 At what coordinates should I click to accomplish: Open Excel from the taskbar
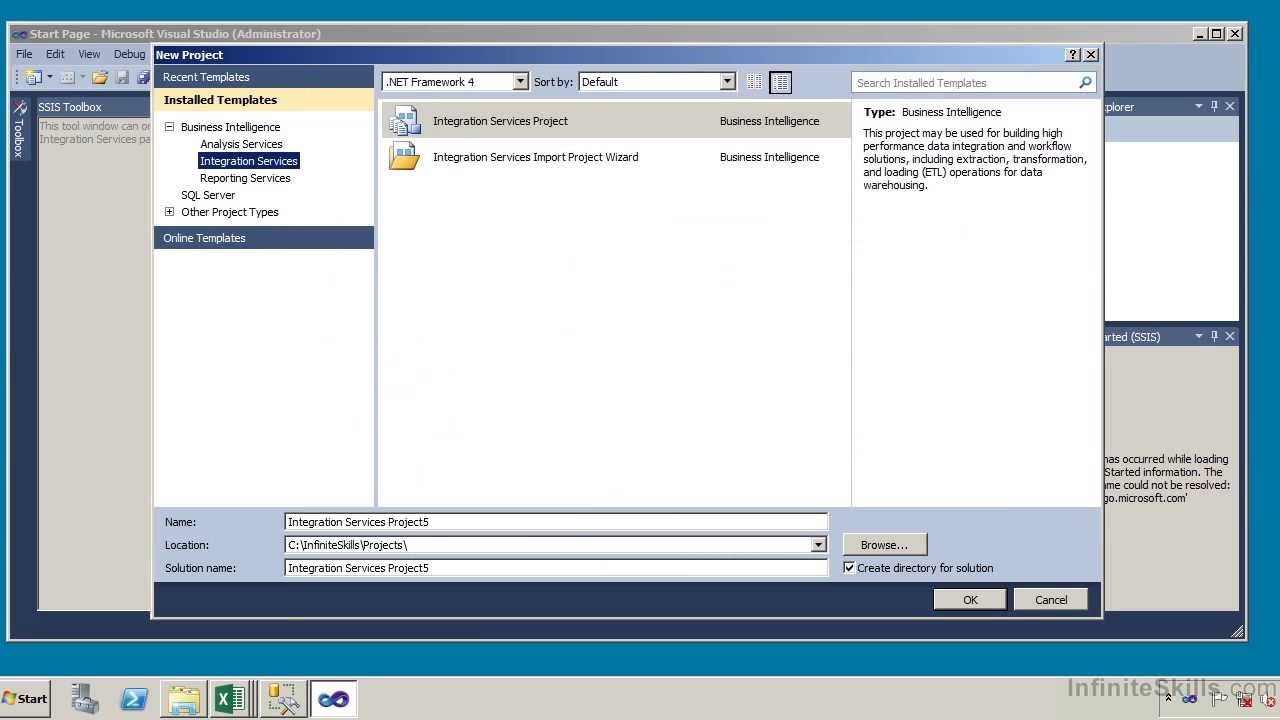[x=231, y=699]
